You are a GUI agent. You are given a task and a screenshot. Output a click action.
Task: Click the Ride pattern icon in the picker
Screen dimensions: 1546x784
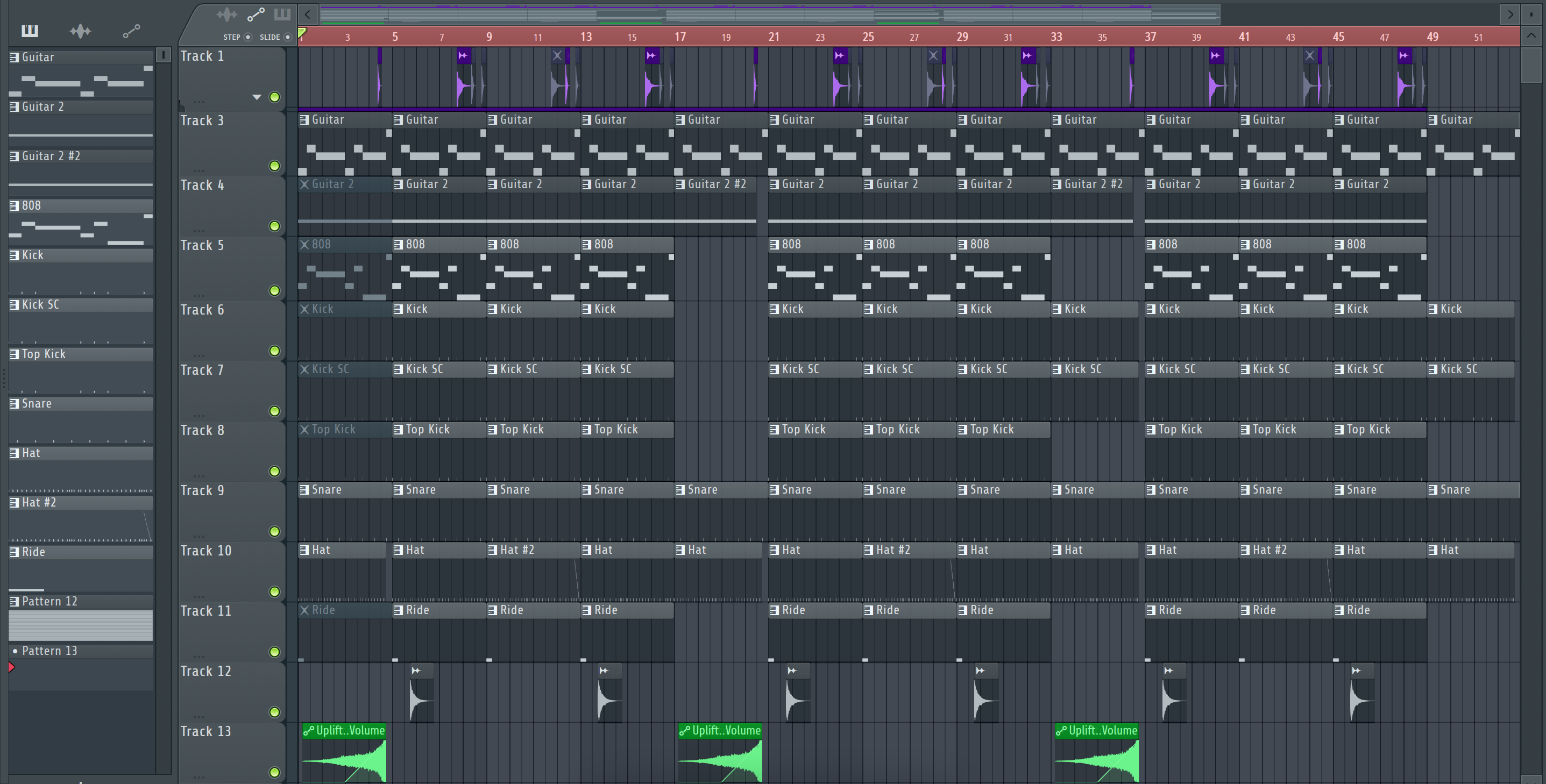coord(15,552)
